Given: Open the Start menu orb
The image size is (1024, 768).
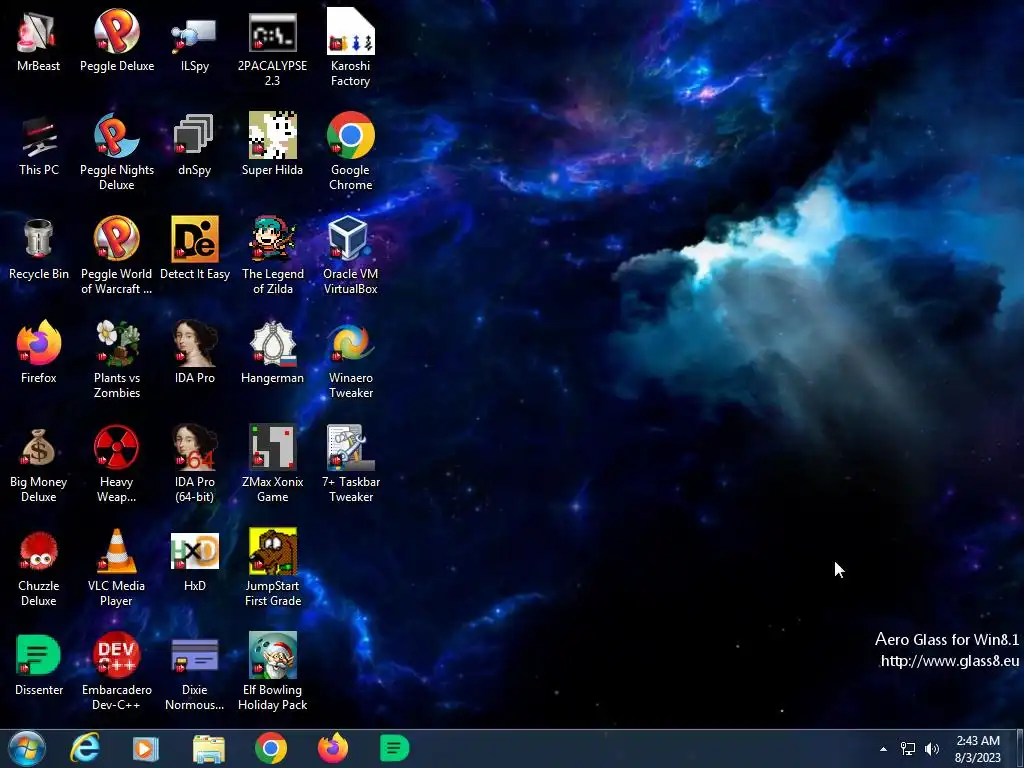Looking at the screenshot, I should [27, 748].
